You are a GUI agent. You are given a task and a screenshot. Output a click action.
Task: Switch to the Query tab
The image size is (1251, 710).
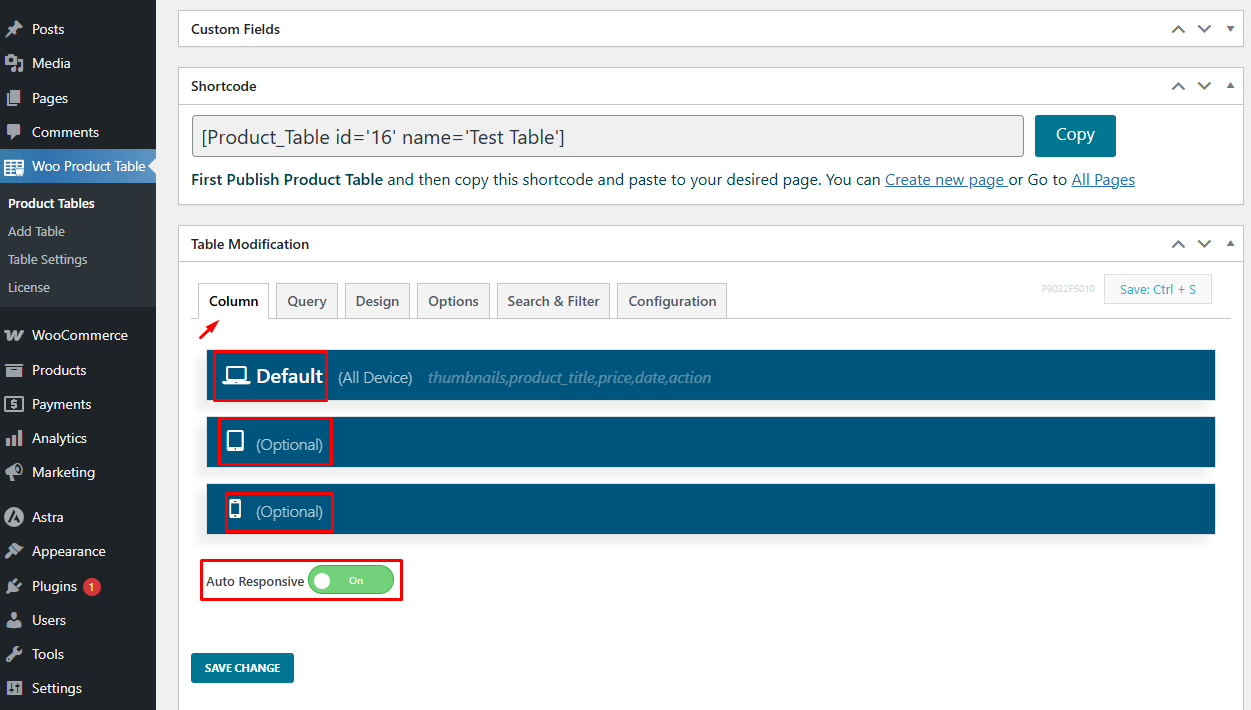point(307,301)
